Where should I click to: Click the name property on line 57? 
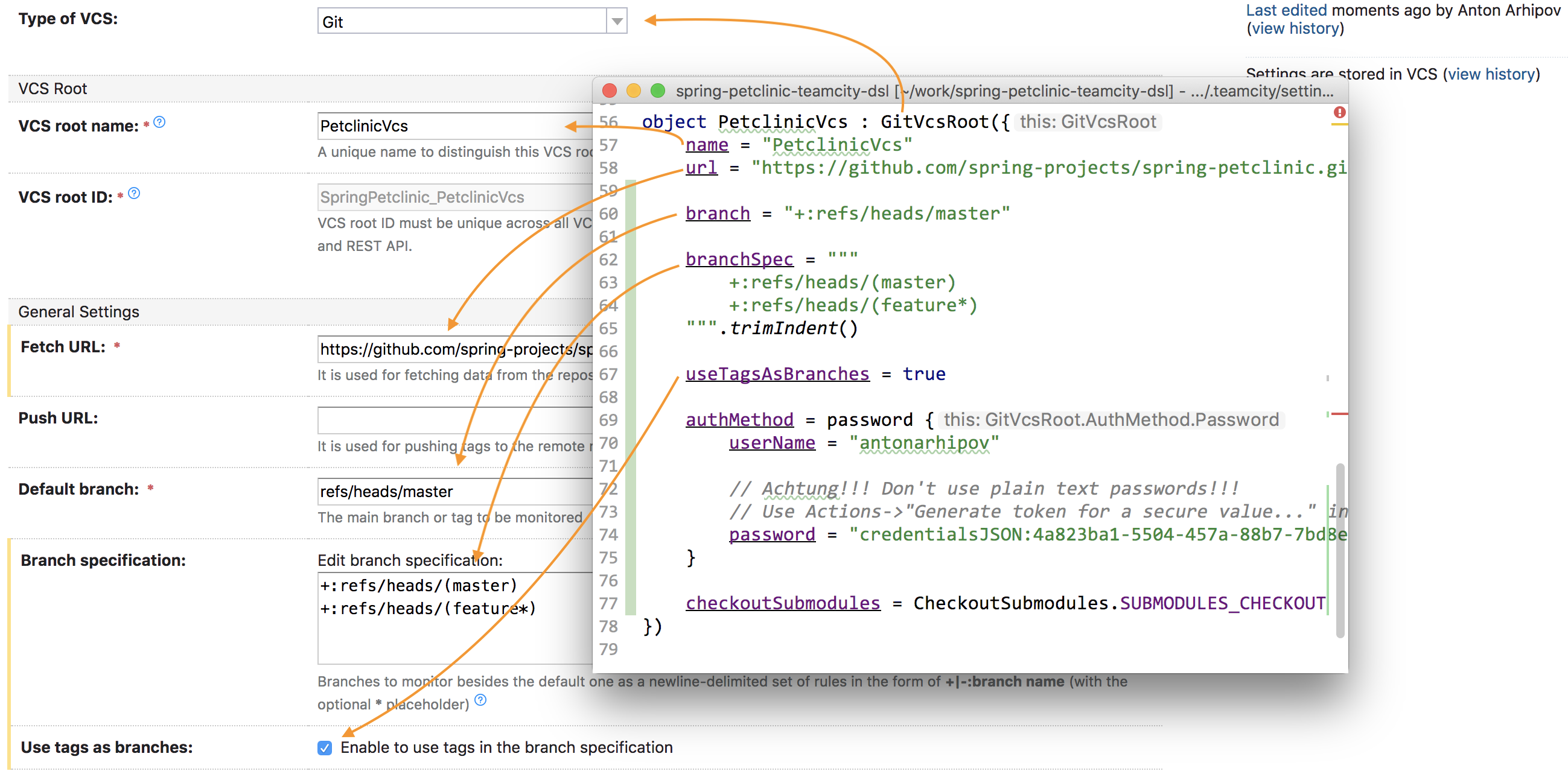point(707,145)
